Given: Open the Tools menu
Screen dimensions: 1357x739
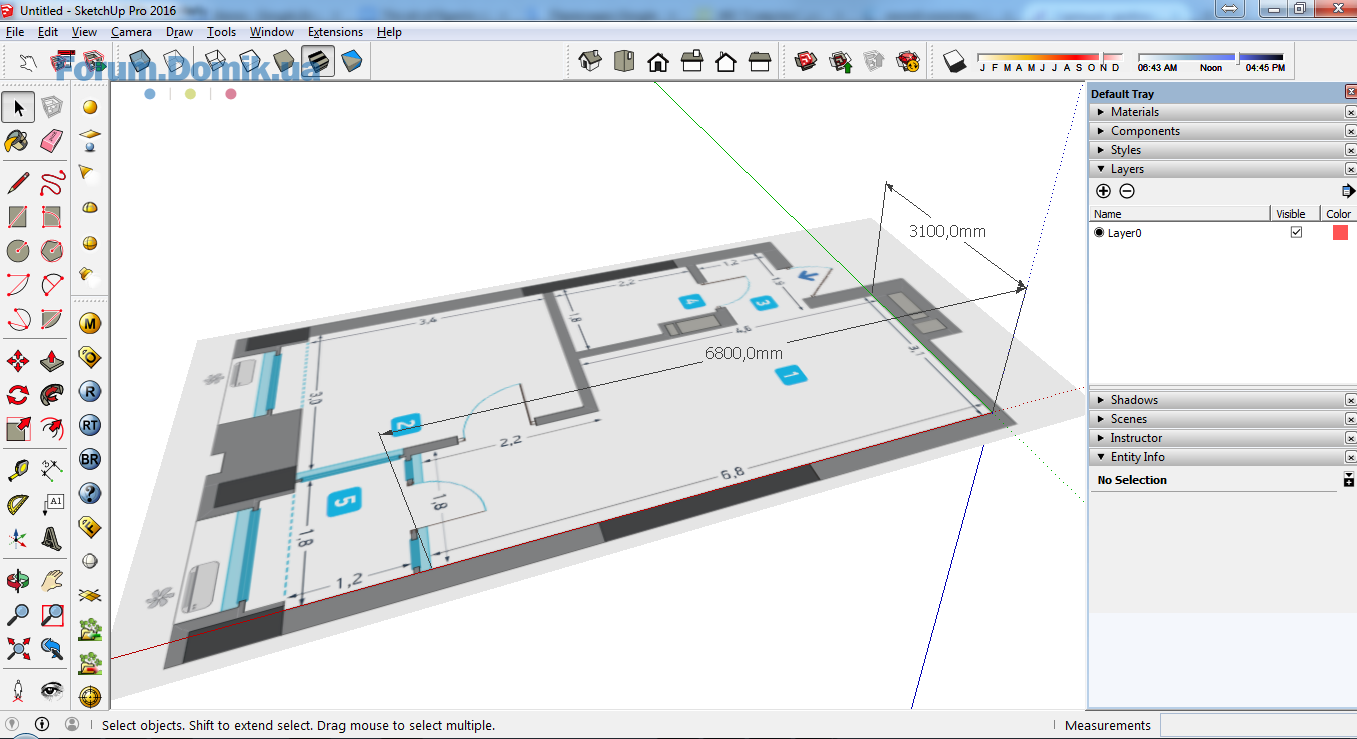Looking at the screenshot, I should 221,32.
